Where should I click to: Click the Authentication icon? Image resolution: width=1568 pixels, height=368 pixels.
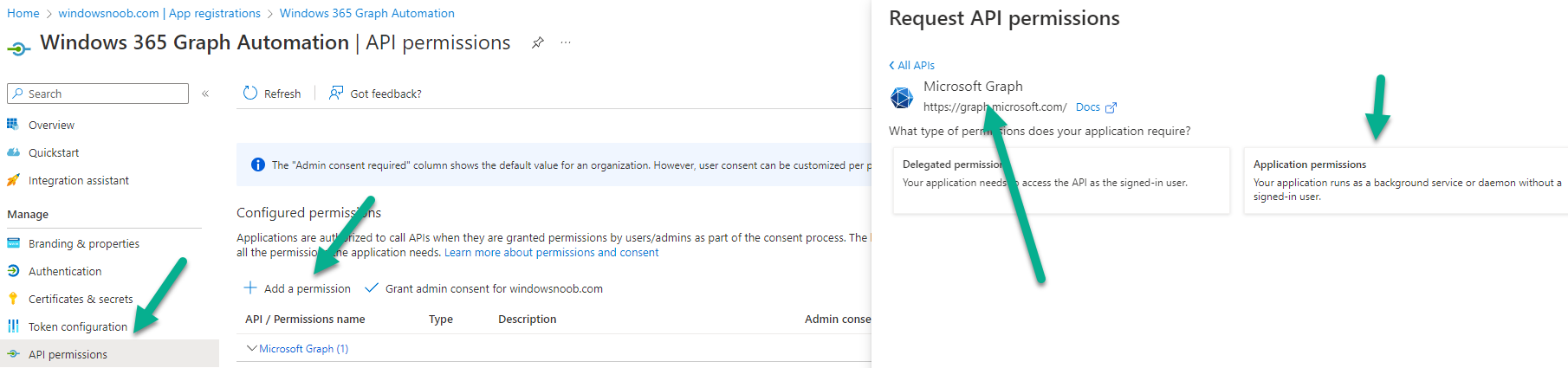point(13,271)
